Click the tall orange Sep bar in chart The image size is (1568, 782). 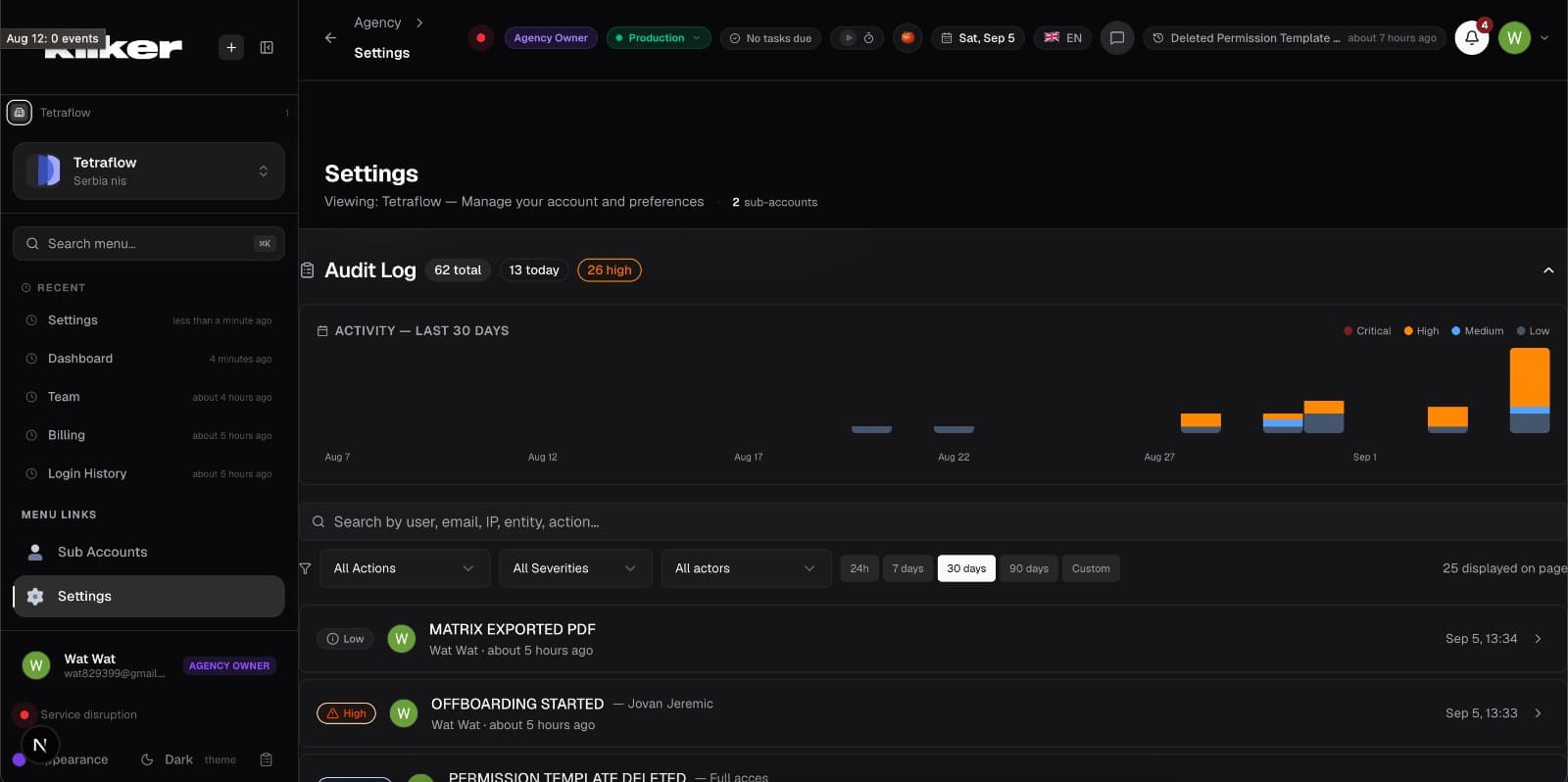pyautogui.click(x=1530, y=377)
